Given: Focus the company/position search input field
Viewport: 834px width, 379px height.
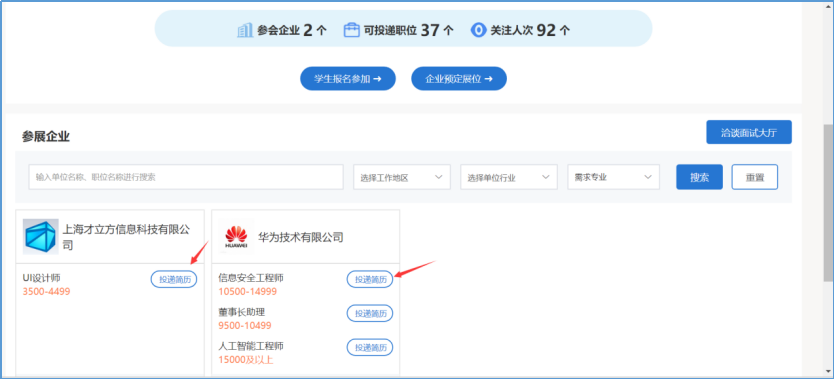Looking at the screenshot, I should click(186, 177).
